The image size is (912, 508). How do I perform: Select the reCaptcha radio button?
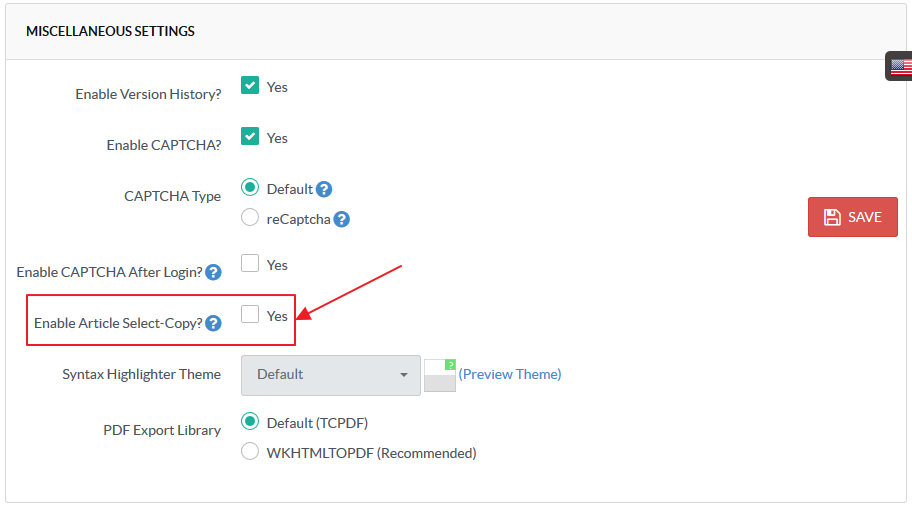pos(250,218)
